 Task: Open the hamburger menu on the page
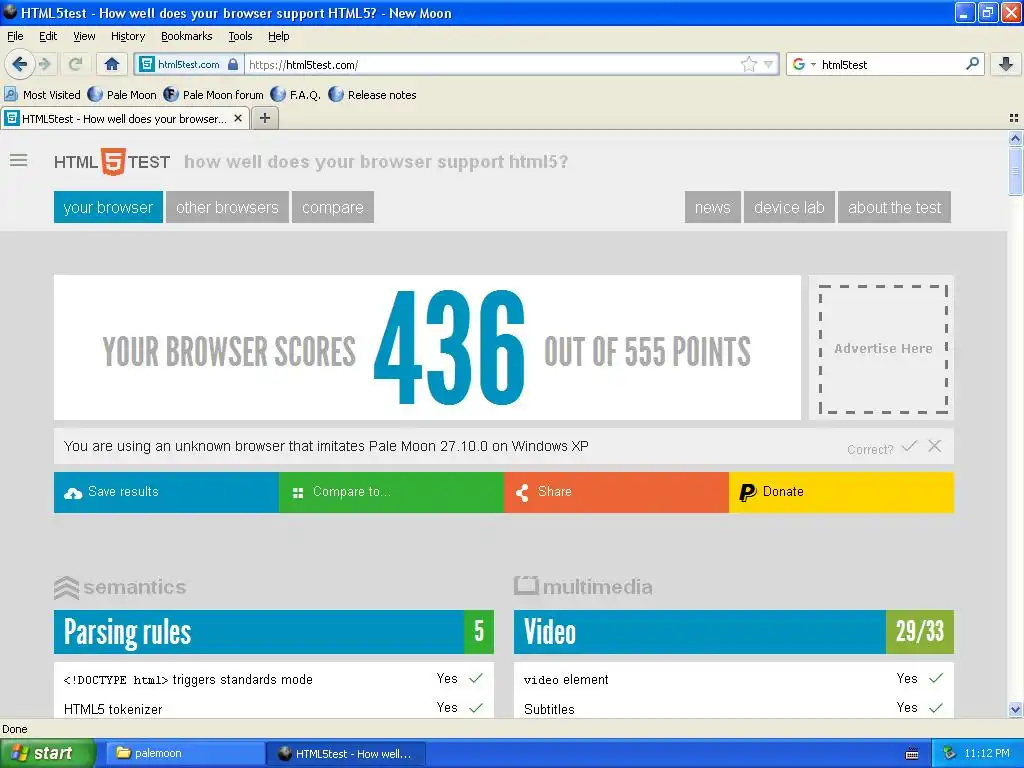pyautogui.click(x=19, y=161)
